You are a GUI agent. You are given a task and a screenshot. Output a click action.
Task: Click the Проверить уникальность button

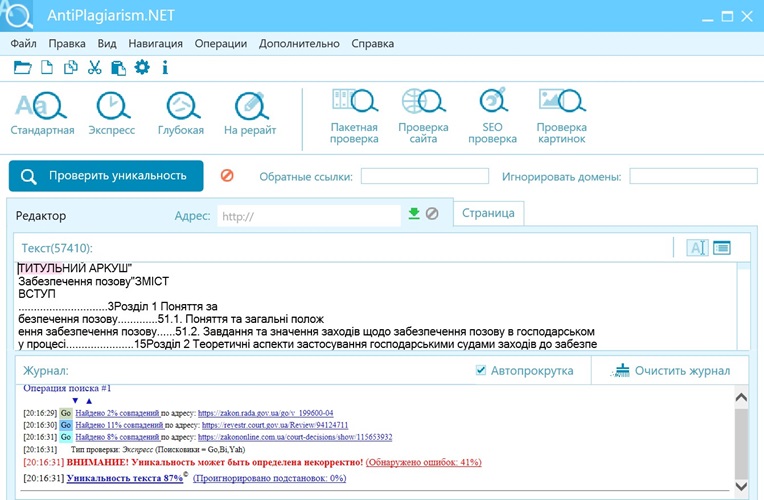pyautogui.click(x=106, y=176)
